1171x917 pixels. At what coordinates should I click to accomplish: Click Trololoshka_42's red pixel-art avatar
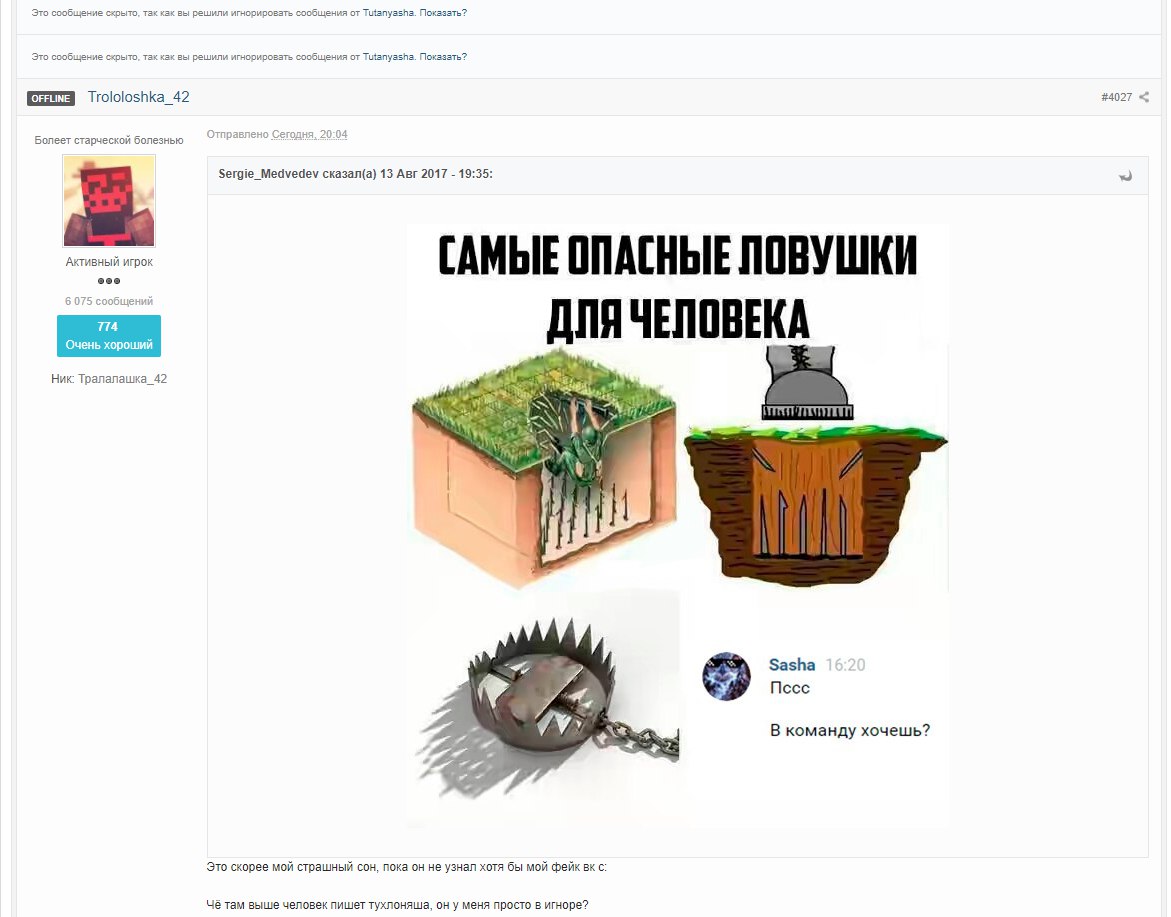[108, 200]
